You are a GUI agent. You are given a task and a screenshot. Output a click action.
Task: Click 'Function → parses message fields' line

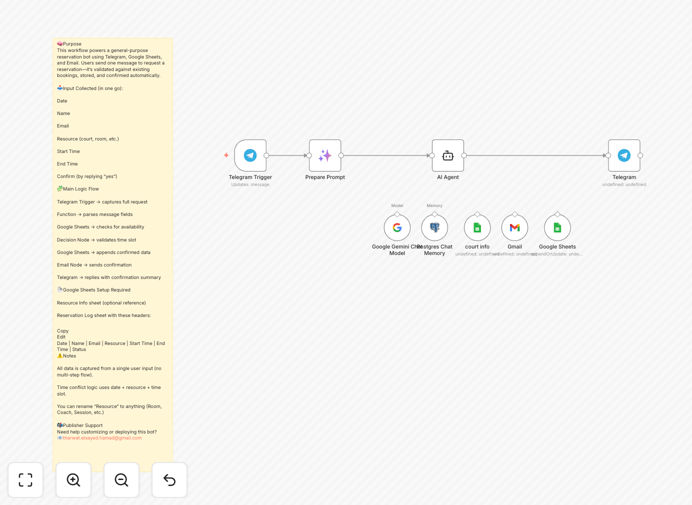[95, 214]
